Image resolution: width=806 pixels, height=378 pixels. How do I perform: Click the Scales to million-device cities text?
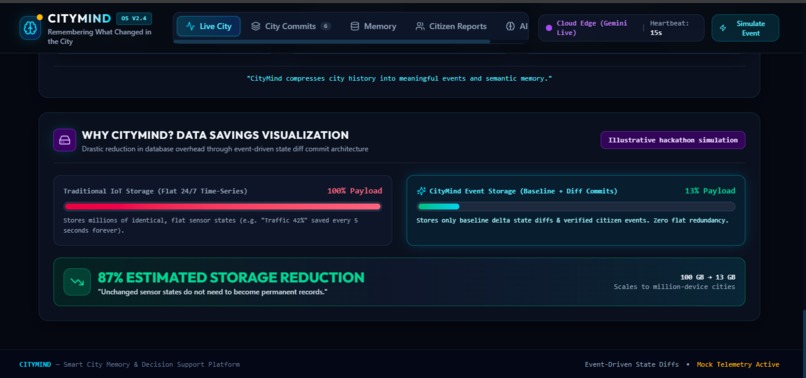coord(674,286)
